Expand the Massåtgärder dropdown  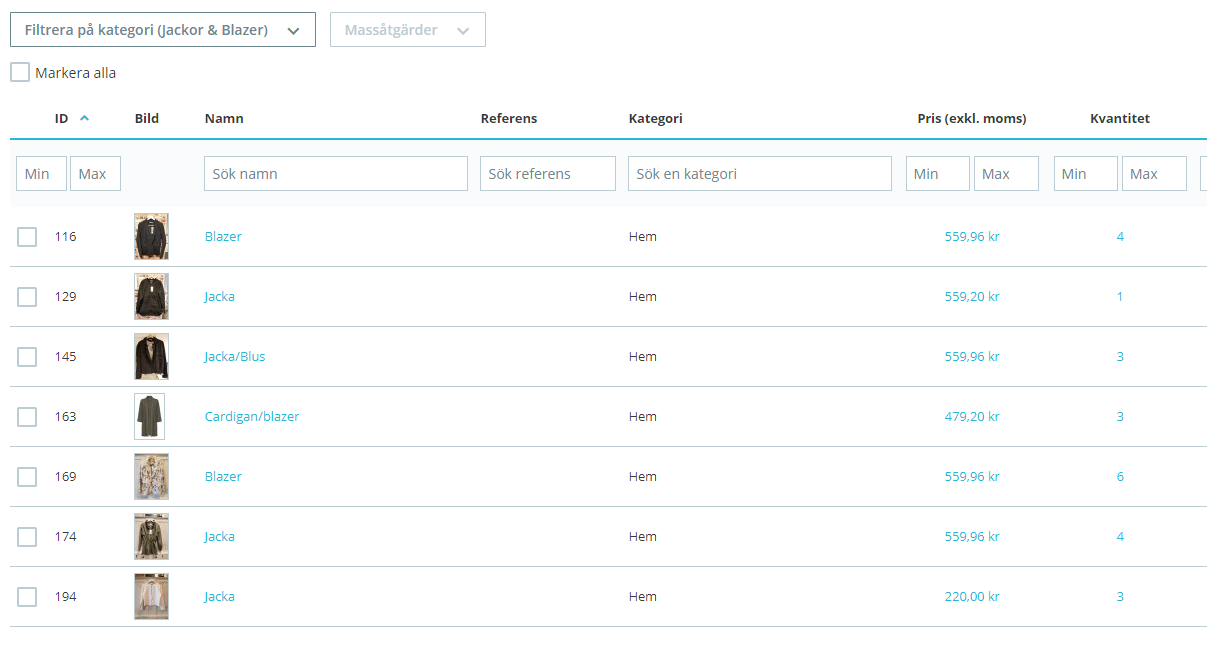pos(408,30)
